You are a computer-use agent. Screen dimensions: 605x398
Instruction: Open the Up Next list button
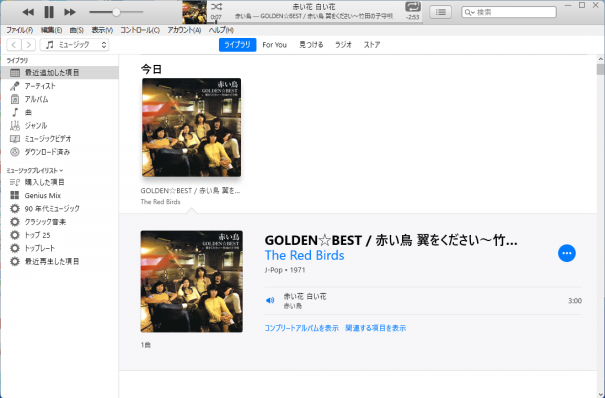[x=441, y=12]
